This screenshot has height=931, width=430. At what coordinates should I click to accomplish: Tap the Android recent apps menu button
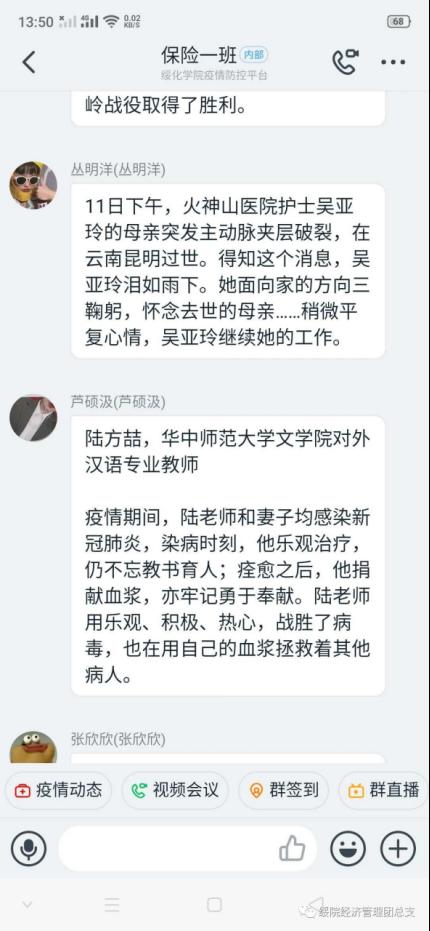[x=112, y=905]
